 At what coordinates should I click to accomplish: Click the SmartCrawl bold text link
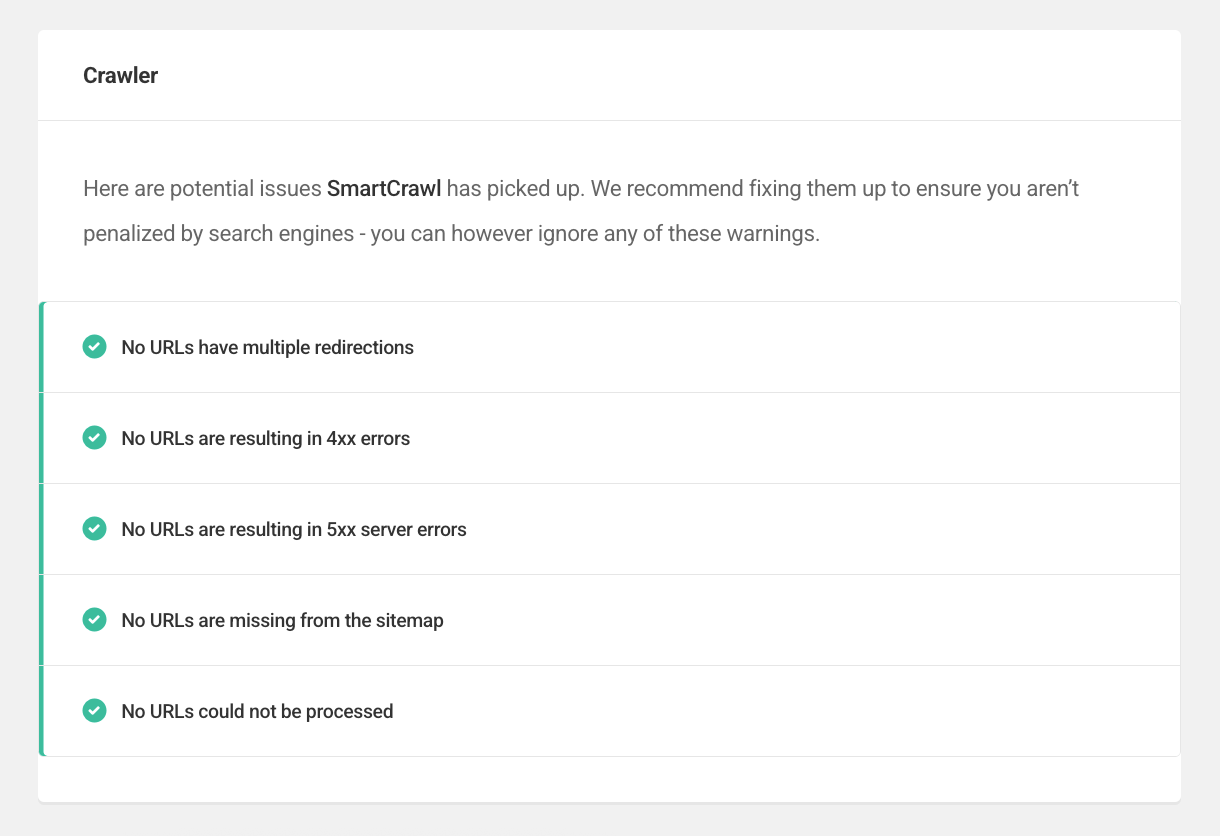[384, 188]
